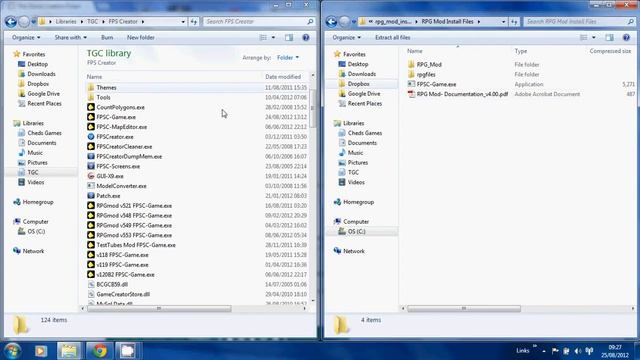Click volume icon in system tray
This screenshot has height=360, width=640.
(x=578, y=351)
